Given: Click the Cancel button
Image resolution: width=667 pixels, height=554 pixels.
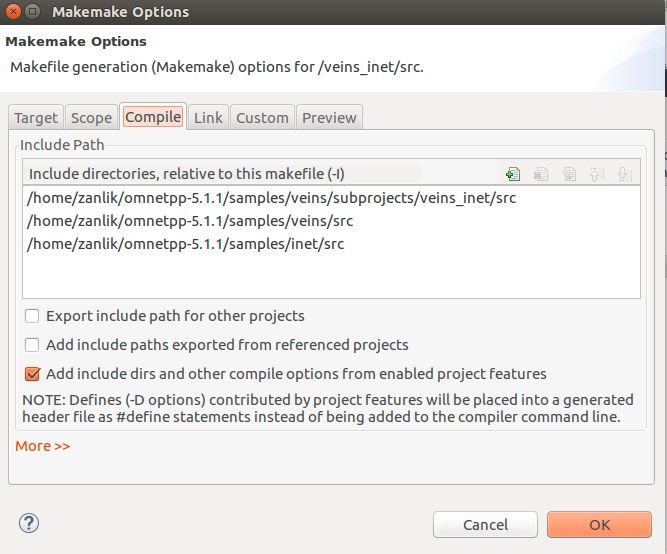Looking at the screenshot, I should coord(485,524).
